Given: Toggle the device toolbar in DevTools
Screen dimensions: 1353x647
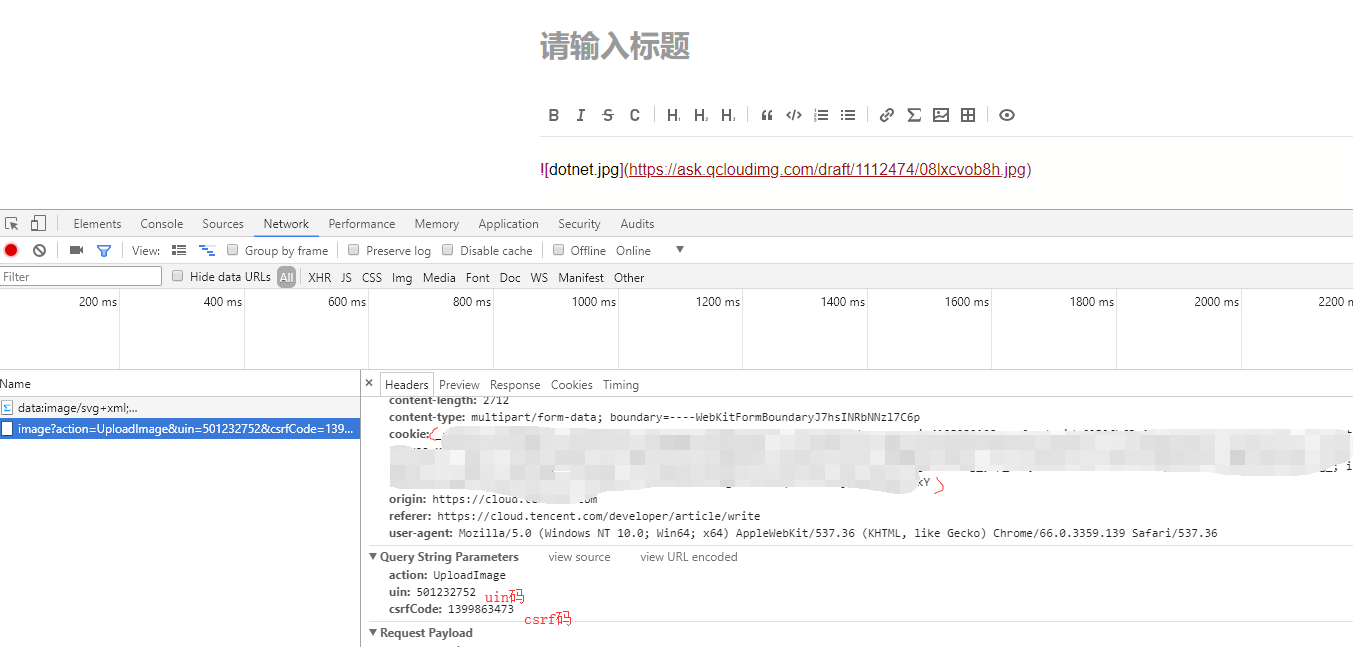Looking at the screenshot, I should pos(37,222).
